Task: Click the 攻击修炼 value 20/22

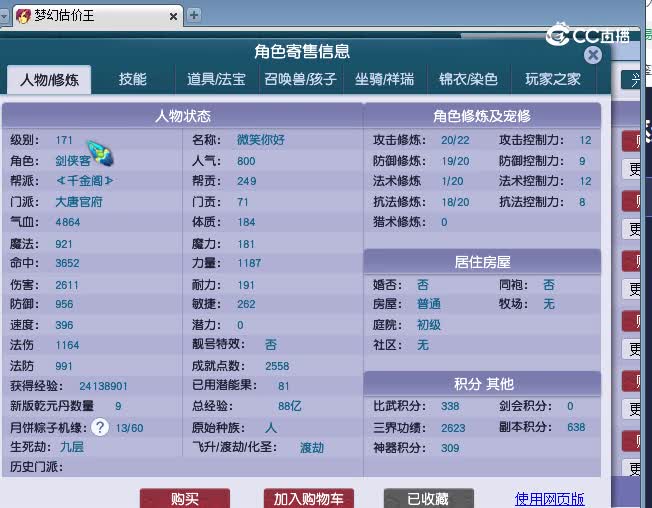Action: (x=455, y=140)
